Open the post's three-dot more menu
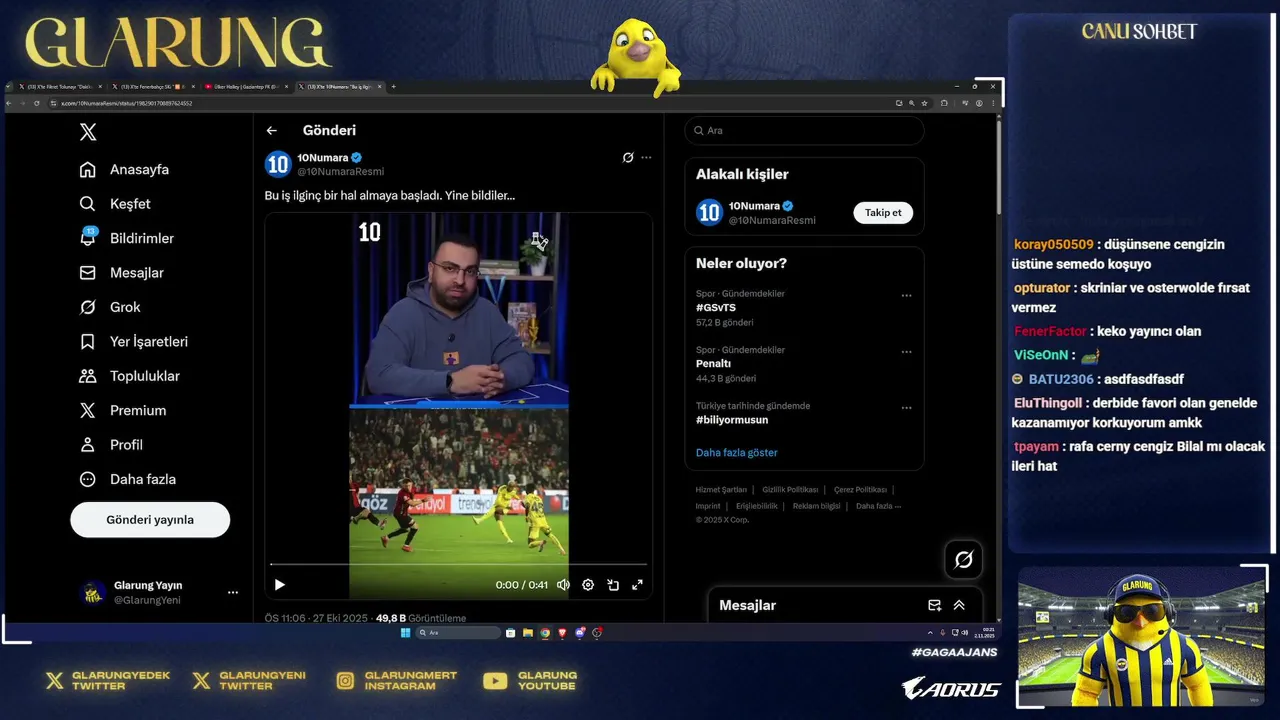The width and height of the screenshot is (1280, 720). point(646,158)
